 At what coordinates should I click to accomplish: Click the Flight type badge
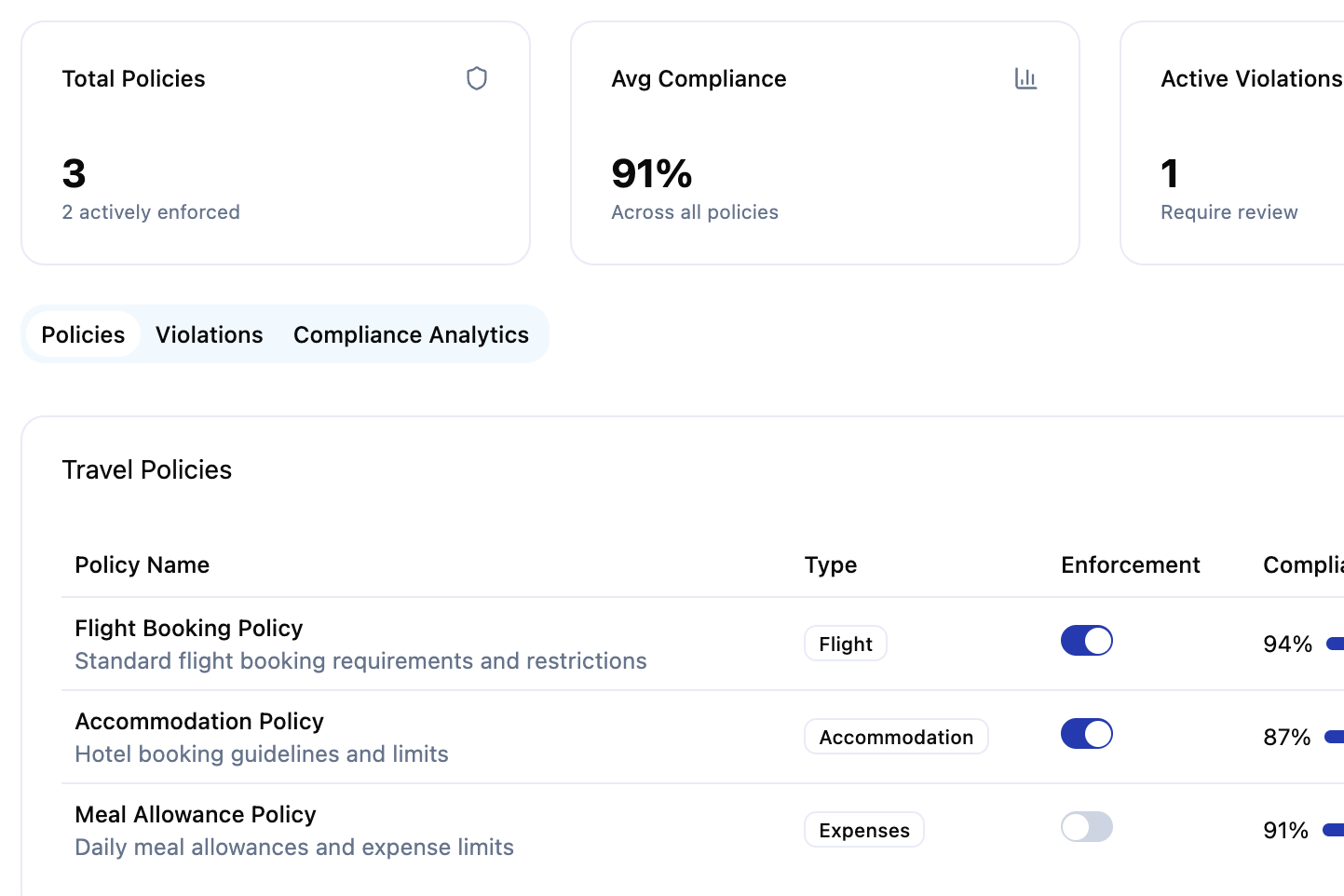tap(846, 644)
